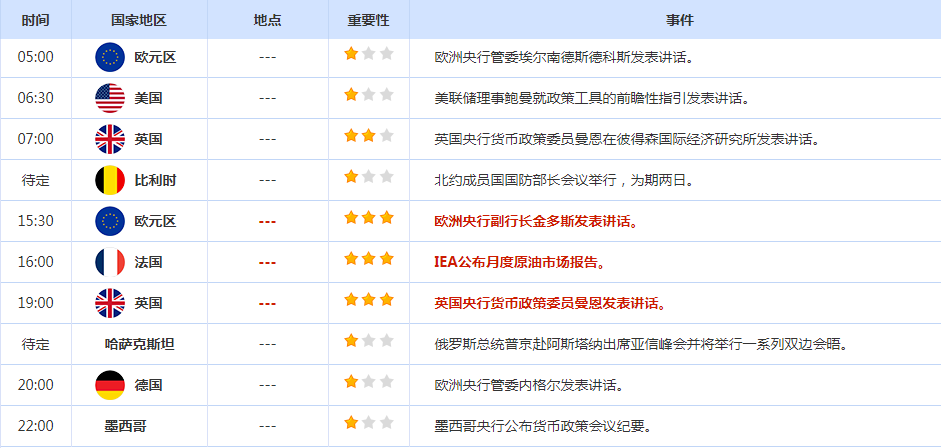Click the Belgium flag icon
The width and height of the screenshot is (941, 448).
tap(109, 180)
